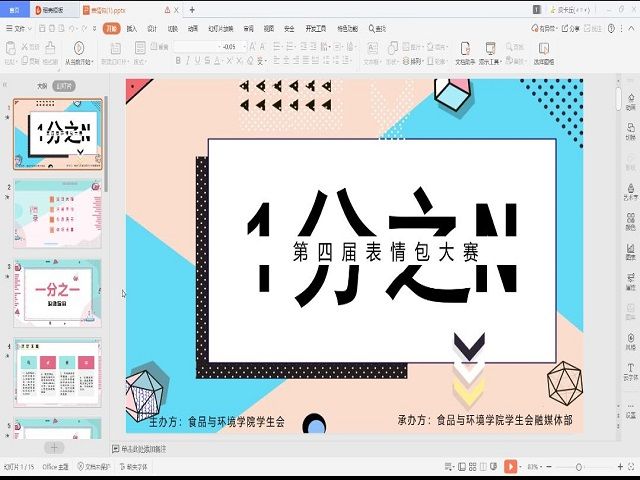640x480 pixels.
Task: Open the 选择窗格 selection pane
Action: (544, 53)
